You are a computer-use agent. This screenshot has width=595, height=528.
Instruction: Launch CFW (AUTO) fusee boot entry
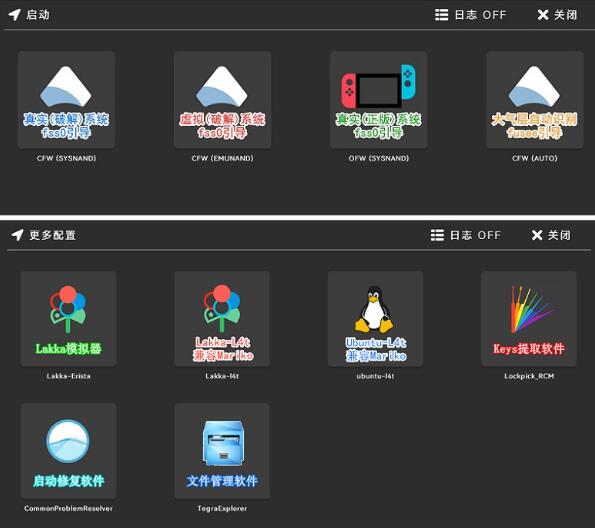pyautogui.click(x=535, y=100)
